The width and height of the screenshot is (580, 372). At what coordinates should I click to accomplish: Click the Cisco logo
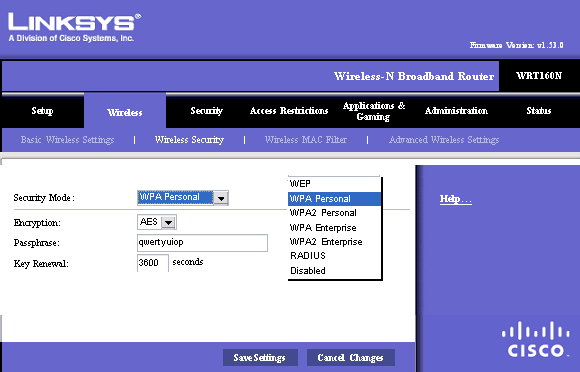[536, 339]
